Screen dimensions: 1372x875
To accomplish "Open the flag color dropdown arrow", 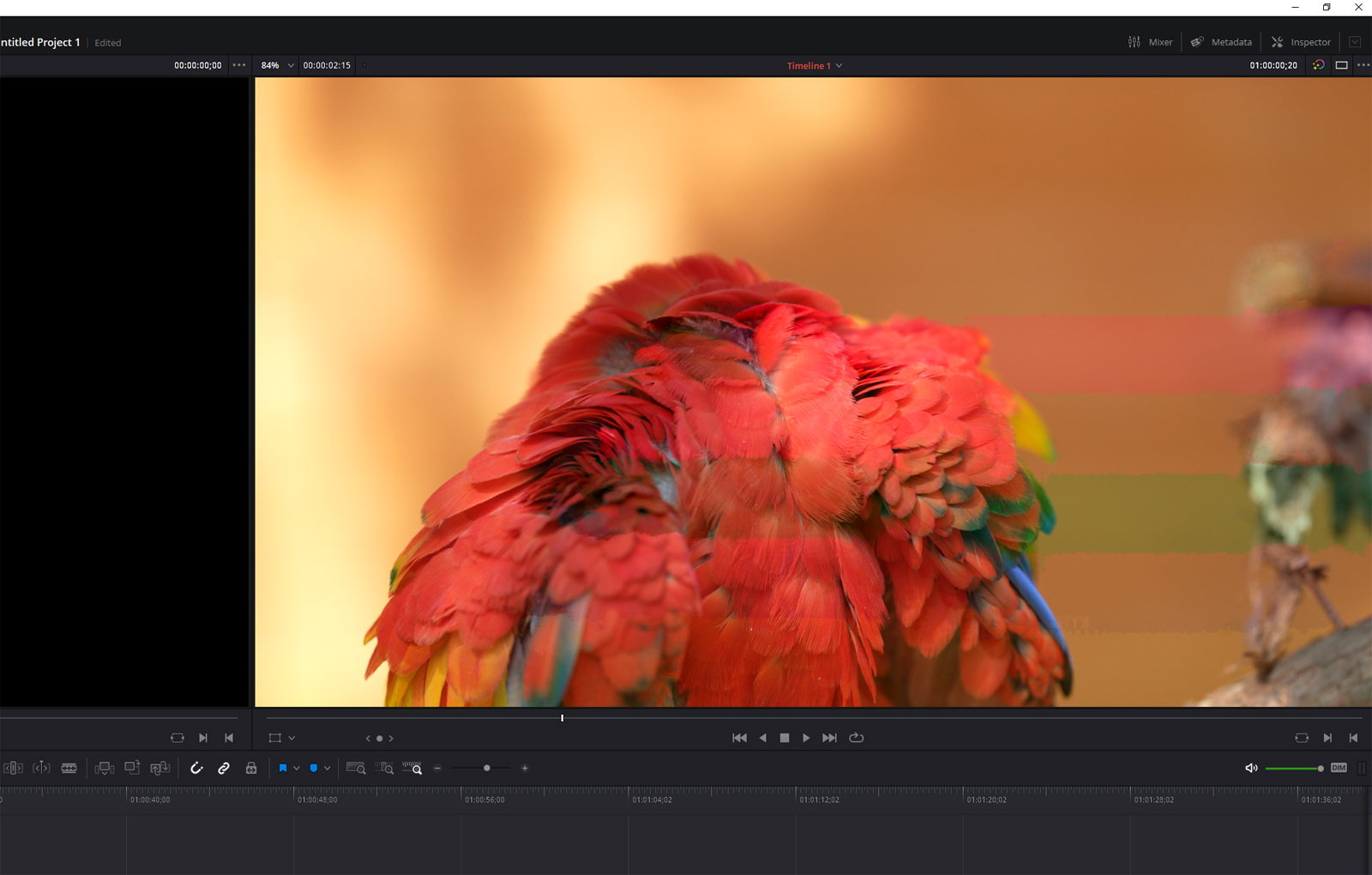I will pos(297,769).
